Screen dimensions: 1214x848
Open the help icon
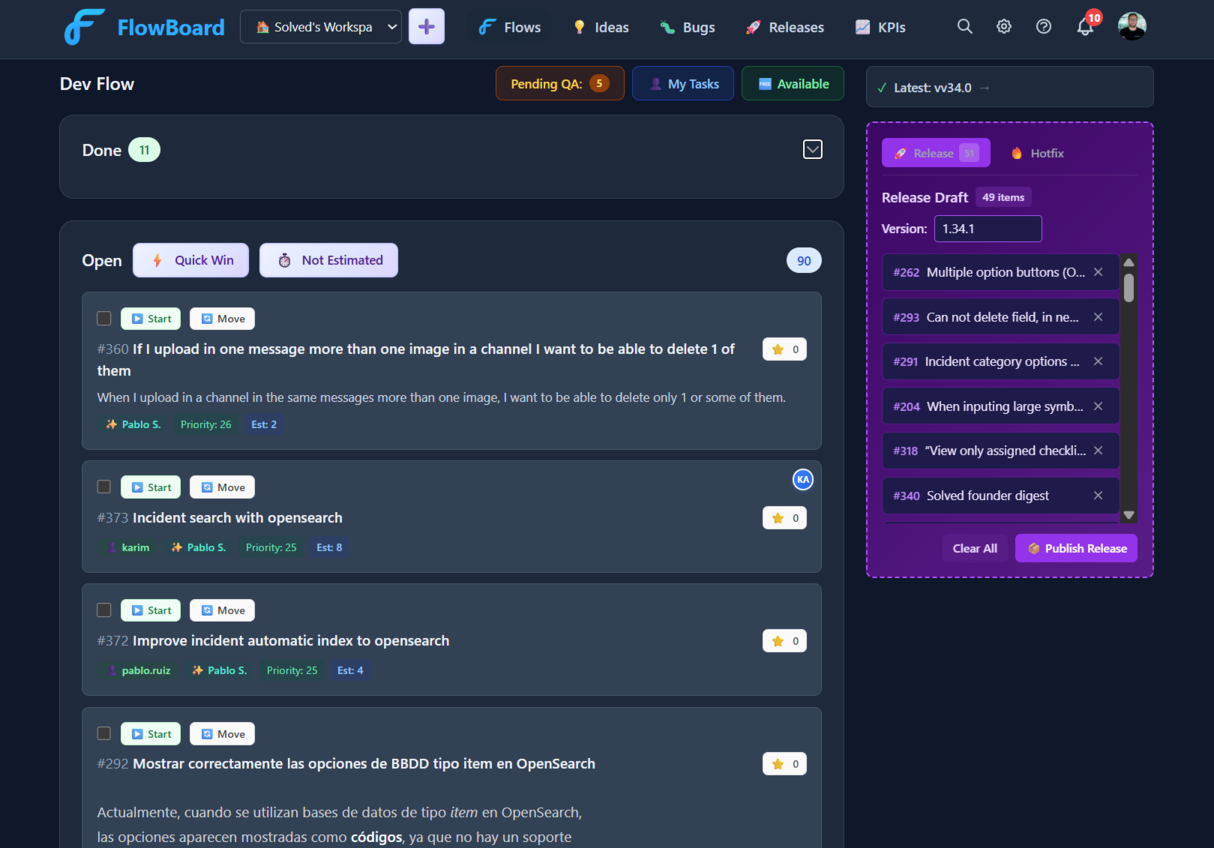[x=1044, y=26]
